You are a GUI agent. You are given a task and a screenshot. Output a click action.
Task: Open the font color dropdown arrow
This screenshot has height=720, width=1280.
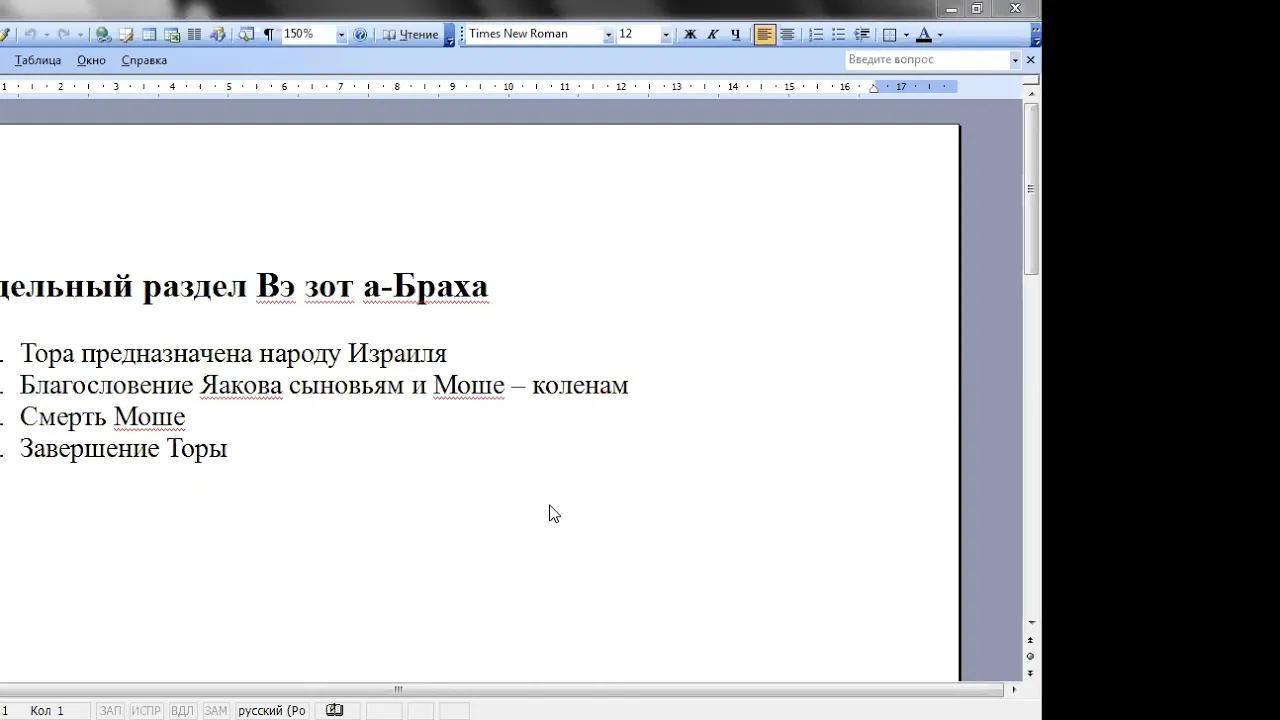coord(940,34)
